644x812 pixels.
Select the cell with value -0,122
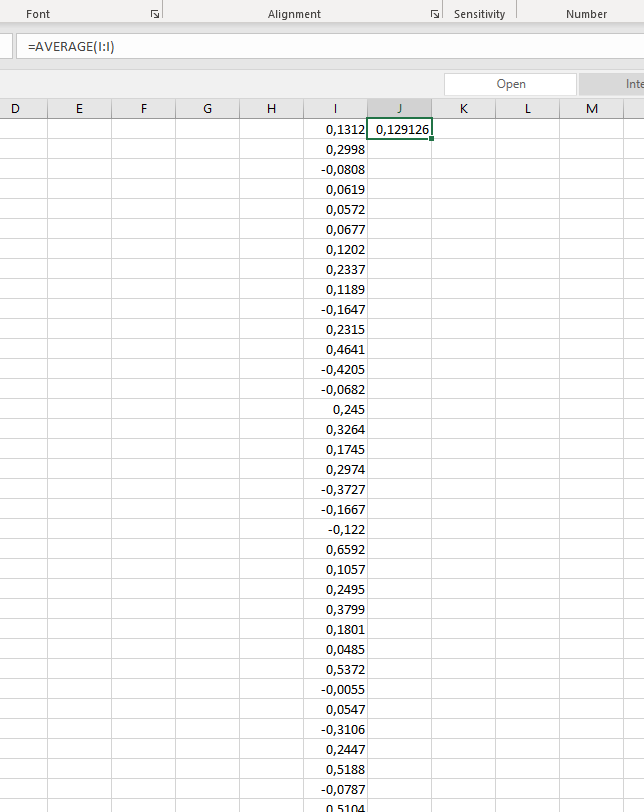pyautogui.click(x=335, y=529)
